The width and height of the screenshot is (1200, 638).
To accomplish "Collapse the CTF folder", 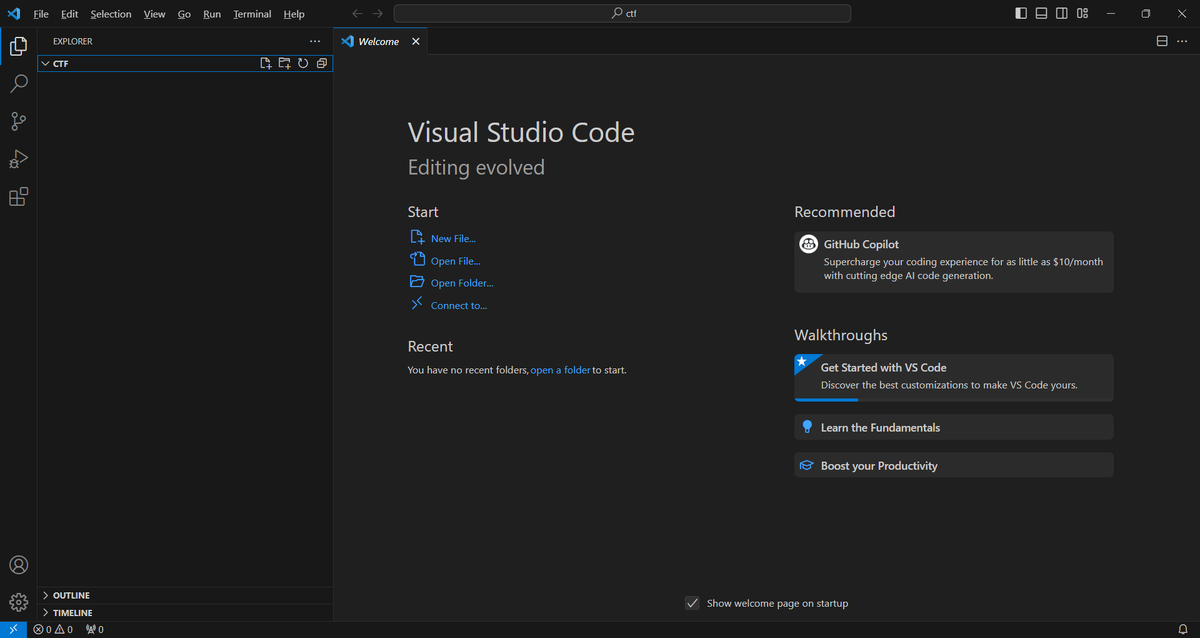I will [46, 63].
